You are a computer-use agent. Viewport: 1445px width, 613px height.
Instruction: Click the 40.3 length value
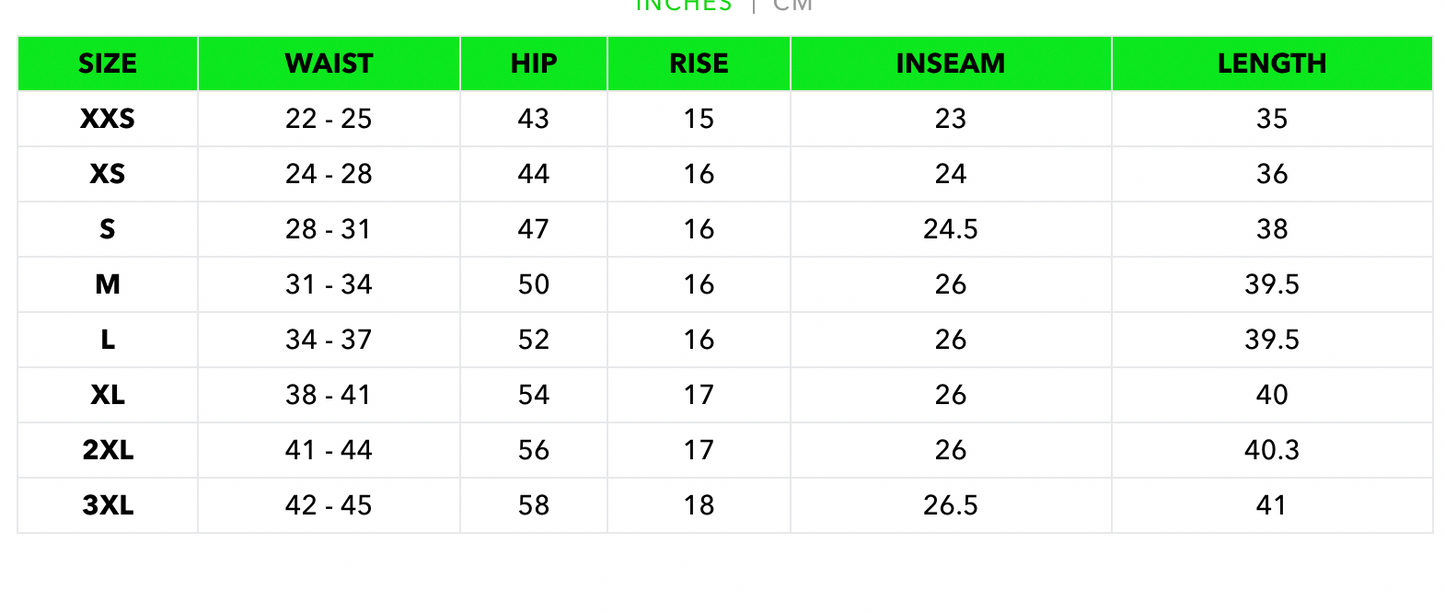[x=1271, y=450]
